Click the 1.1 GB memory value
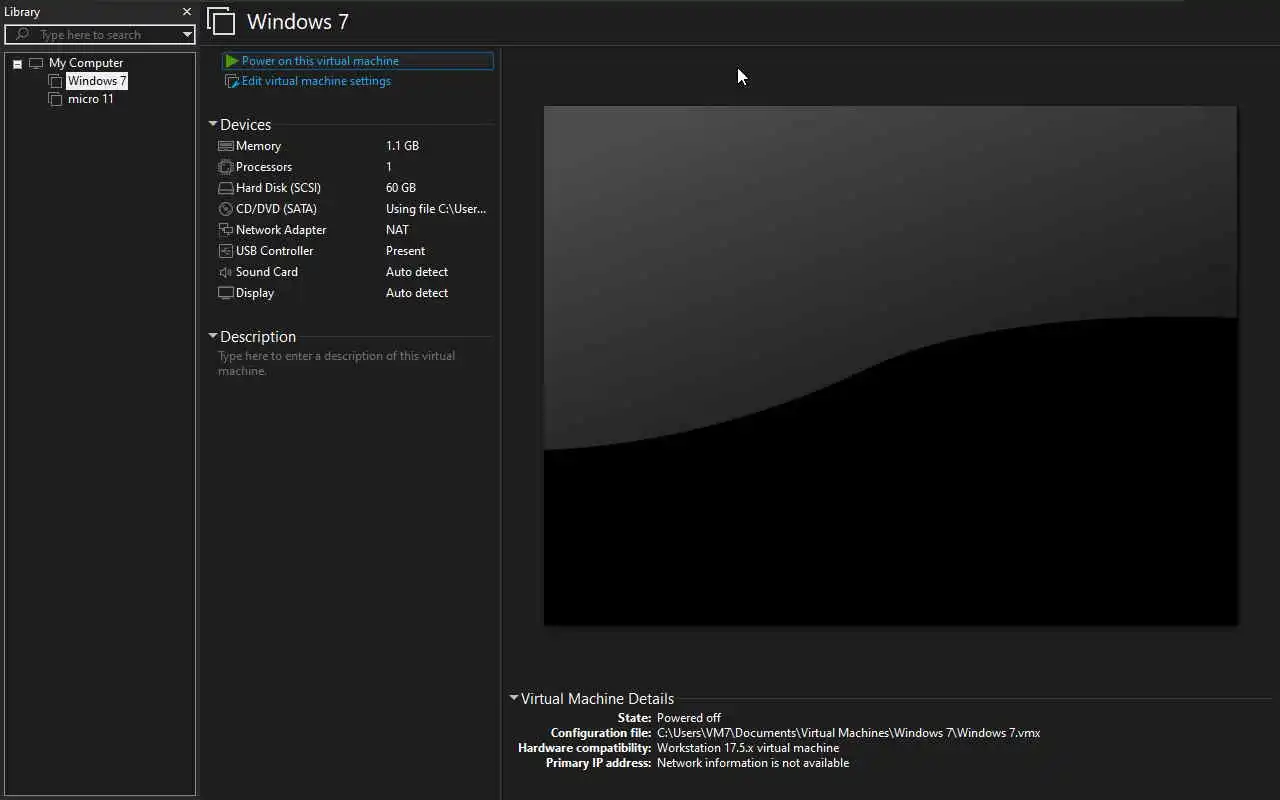1280x800 pixels. [402, 146]
